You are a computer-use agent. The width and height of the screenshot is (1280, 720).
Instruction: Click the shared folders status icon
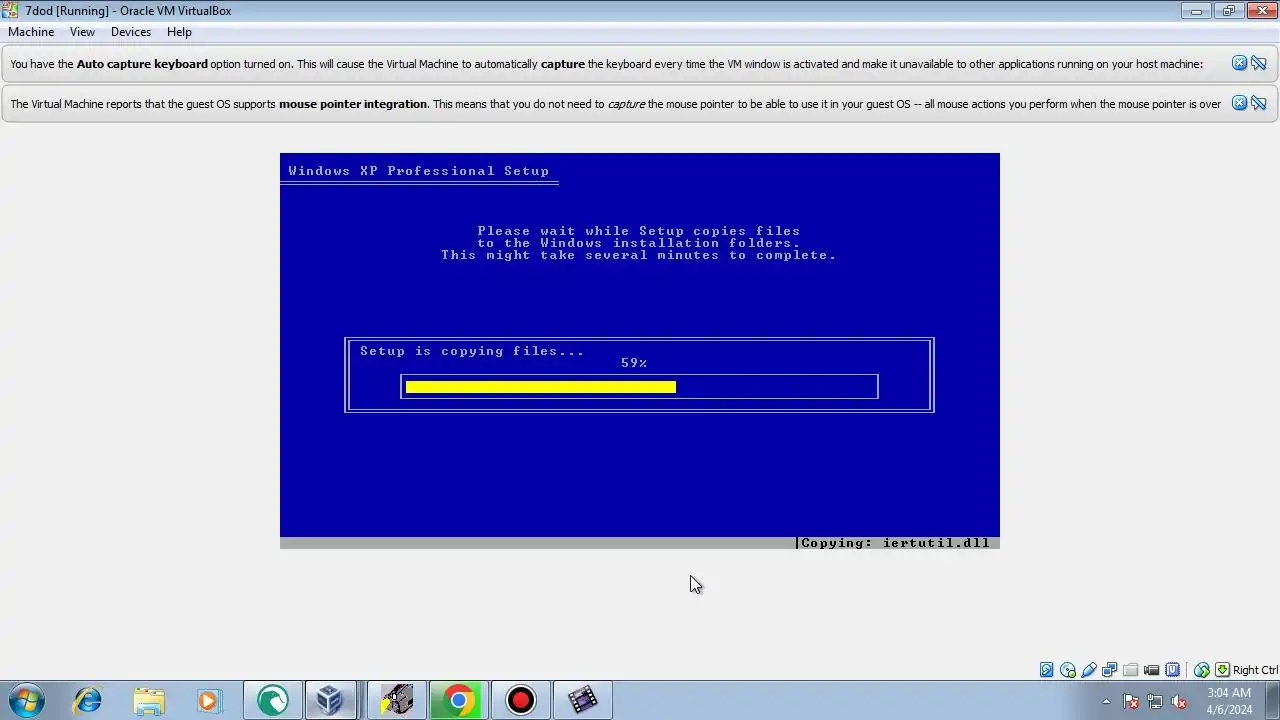click(x=1131, y=670)
